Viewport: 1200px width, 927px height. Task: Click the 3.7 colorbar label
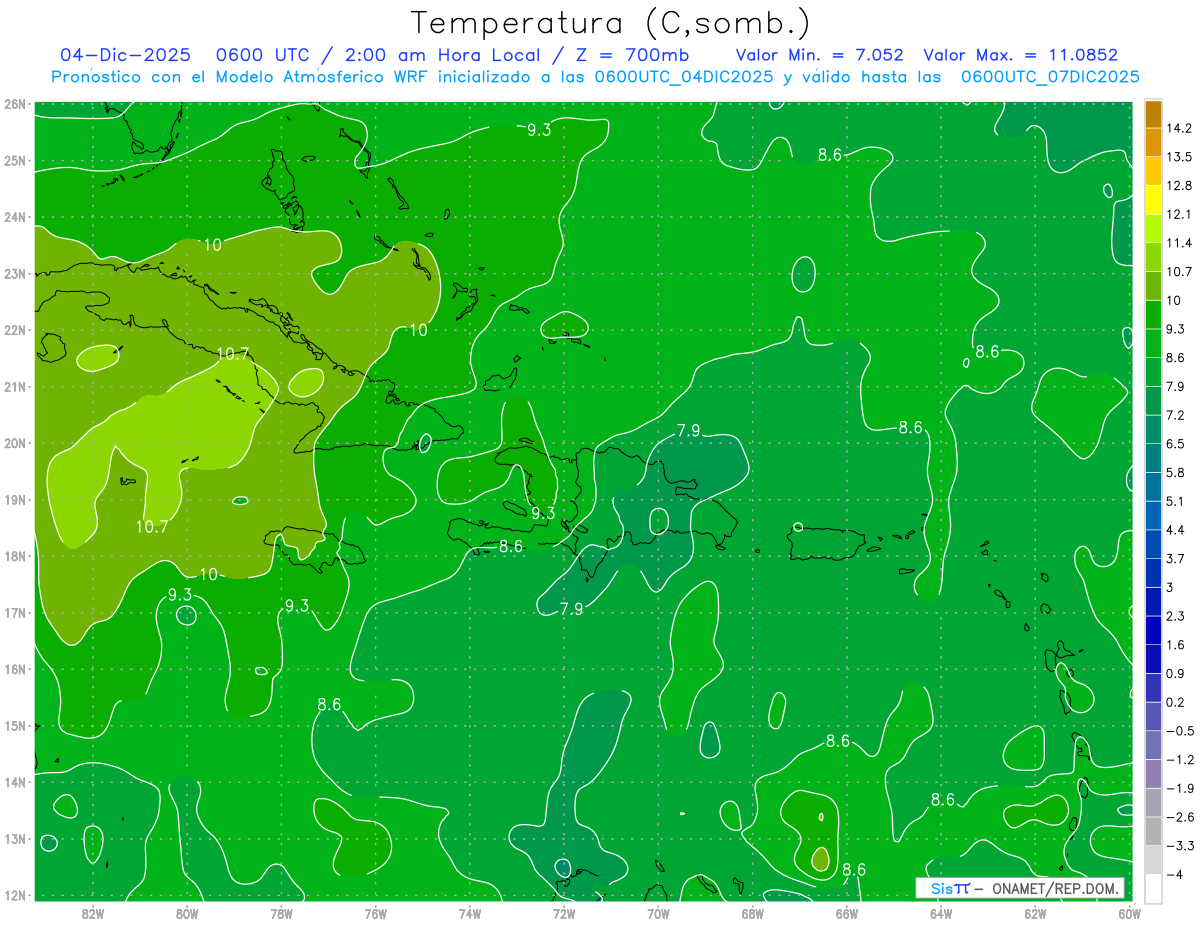point(1176,558)
